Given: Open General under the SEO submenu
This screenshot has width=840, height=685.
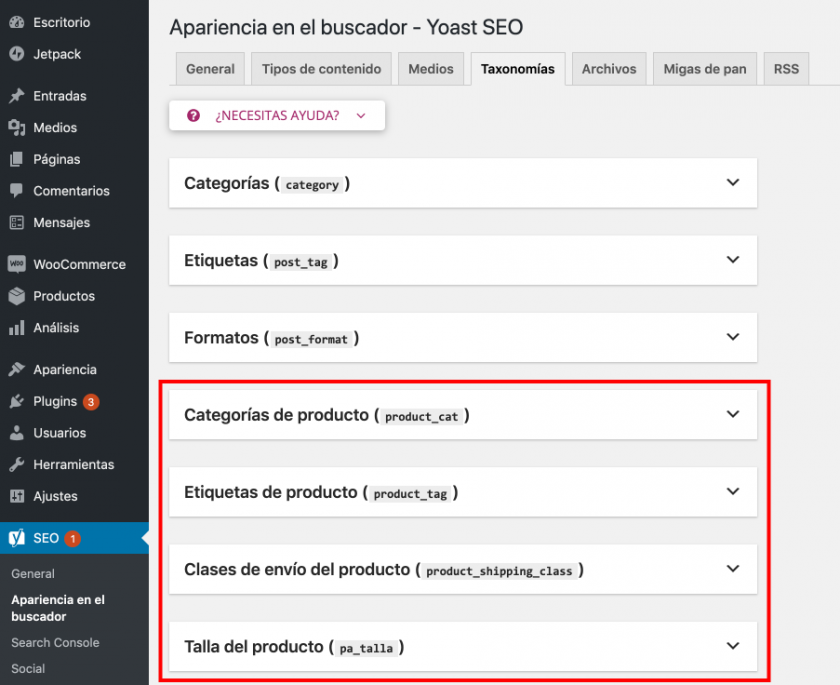Looking at the screenshot, I should pyautogui.click(x=33, y=574).
